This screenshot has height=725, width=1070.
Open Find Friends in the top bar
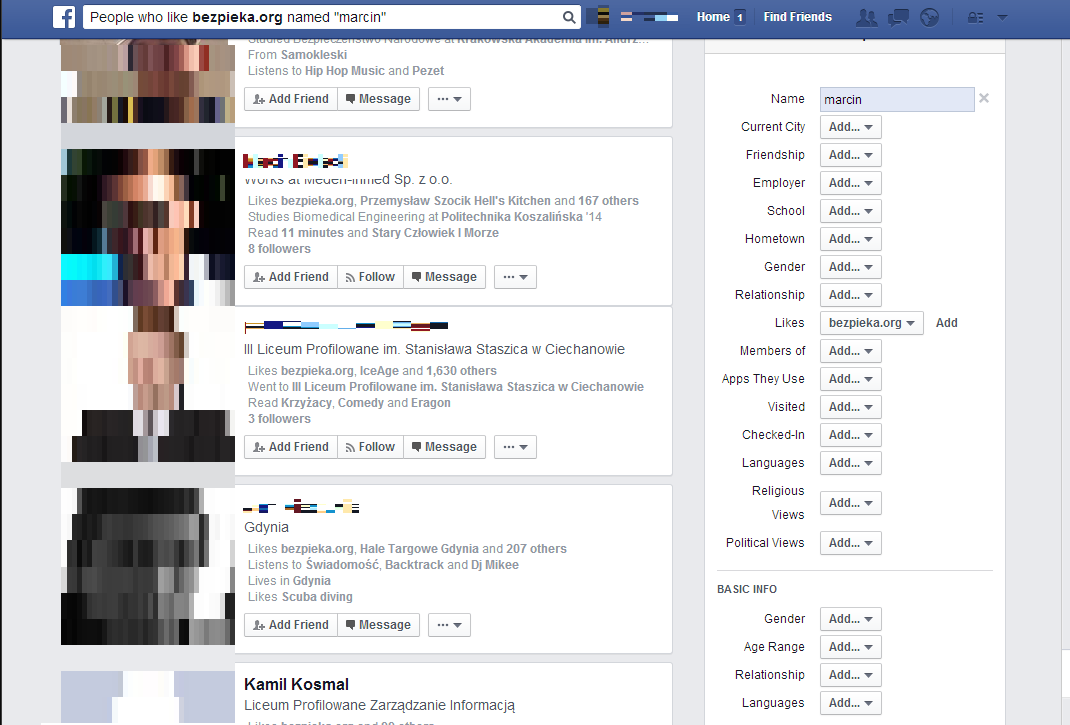pyautogui.click(x=798, y=17)
